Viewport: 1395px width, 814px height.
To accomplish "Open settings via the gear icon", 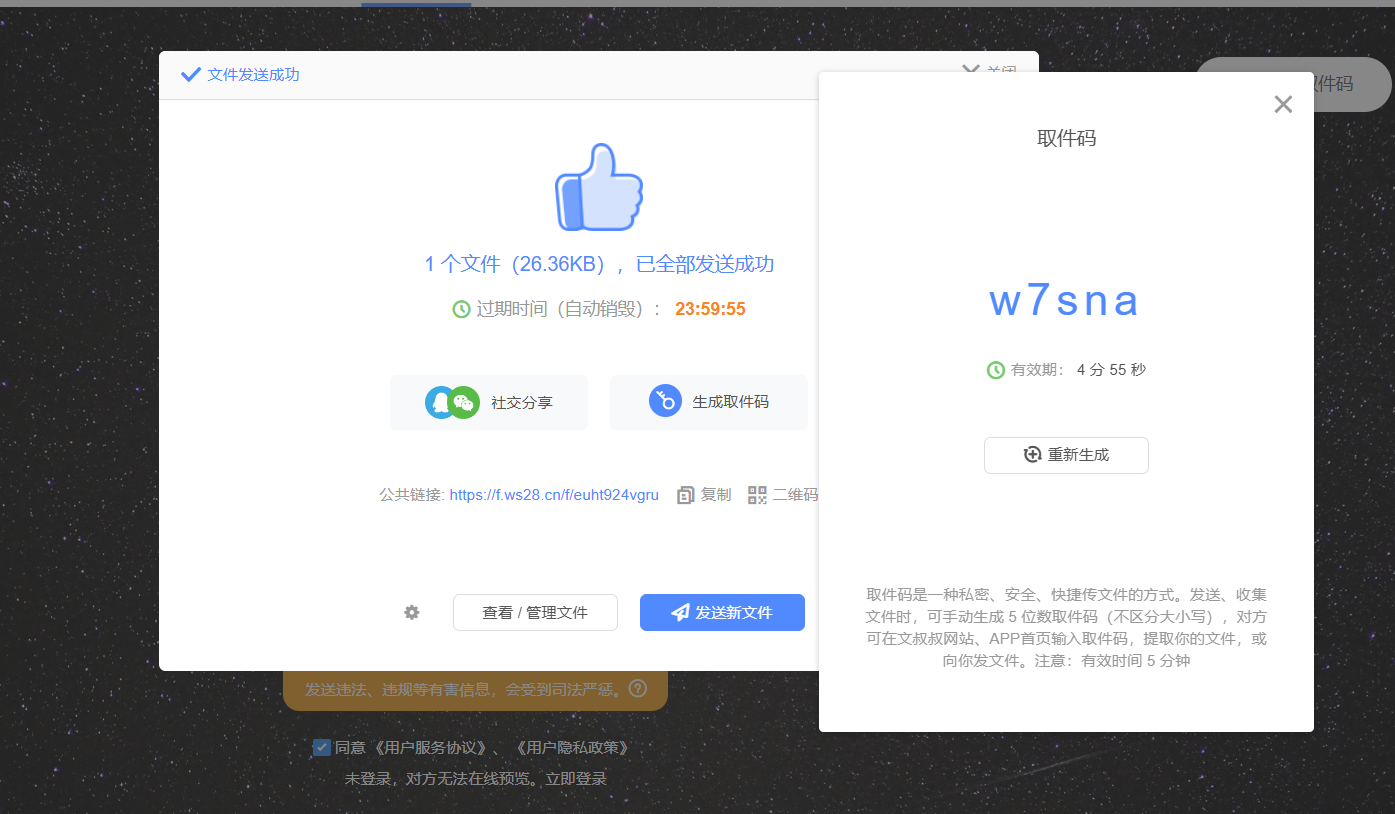I will coord(412,612).
